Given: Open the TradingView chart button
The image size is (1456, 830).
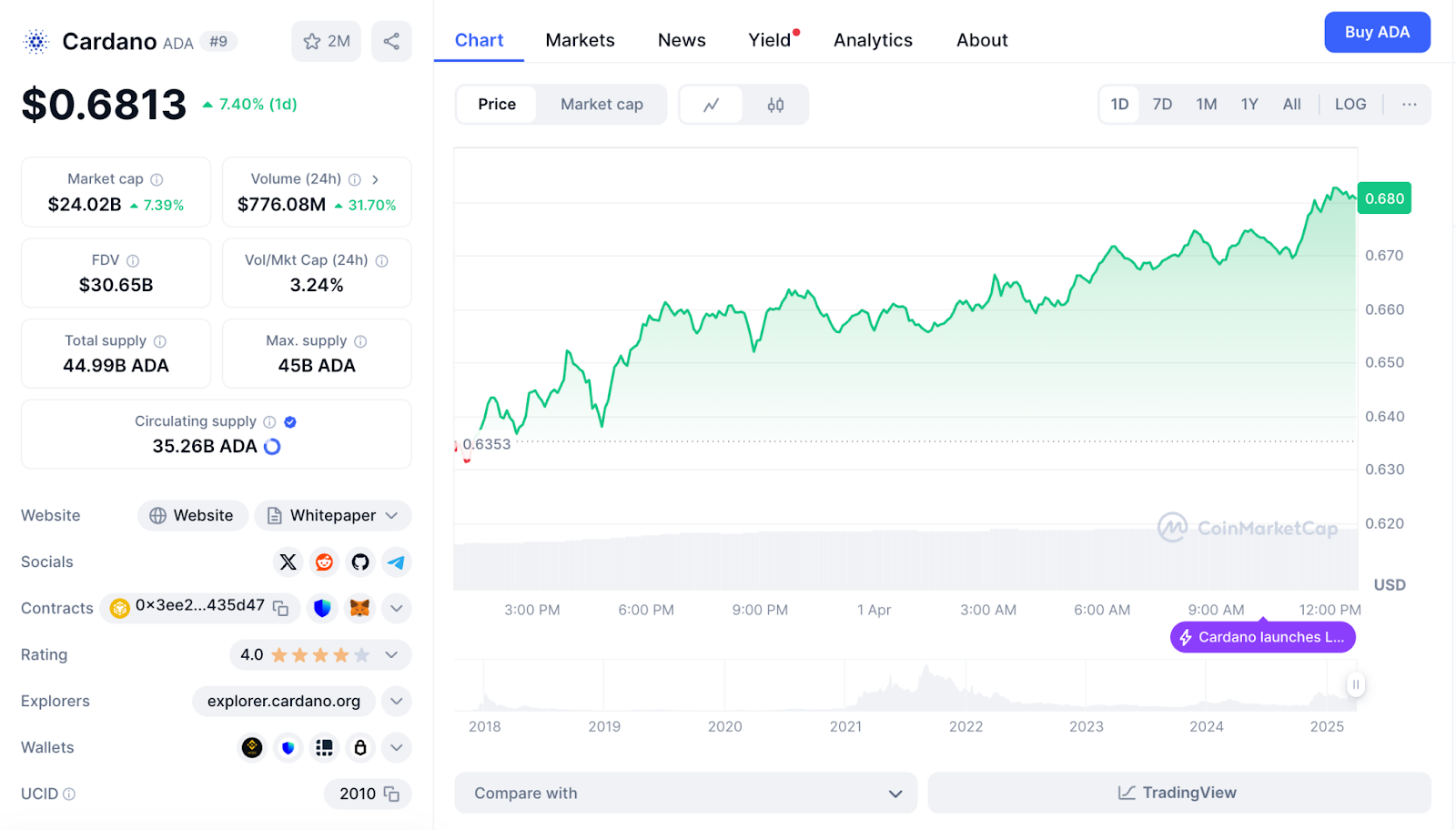Looking at the screenshot, I should [1178, 794].
